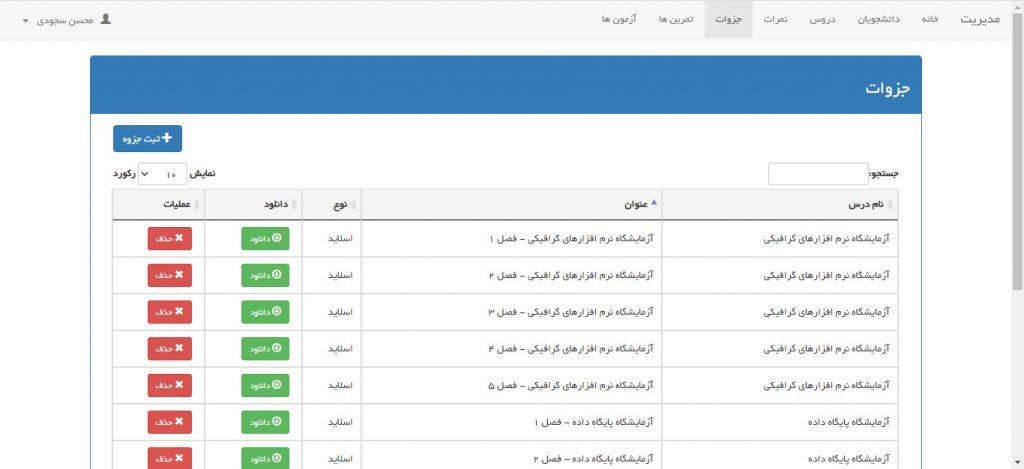Click the ثبت جزوه add button
This screenshot has width=1024, height=469.
click(148, 138)
